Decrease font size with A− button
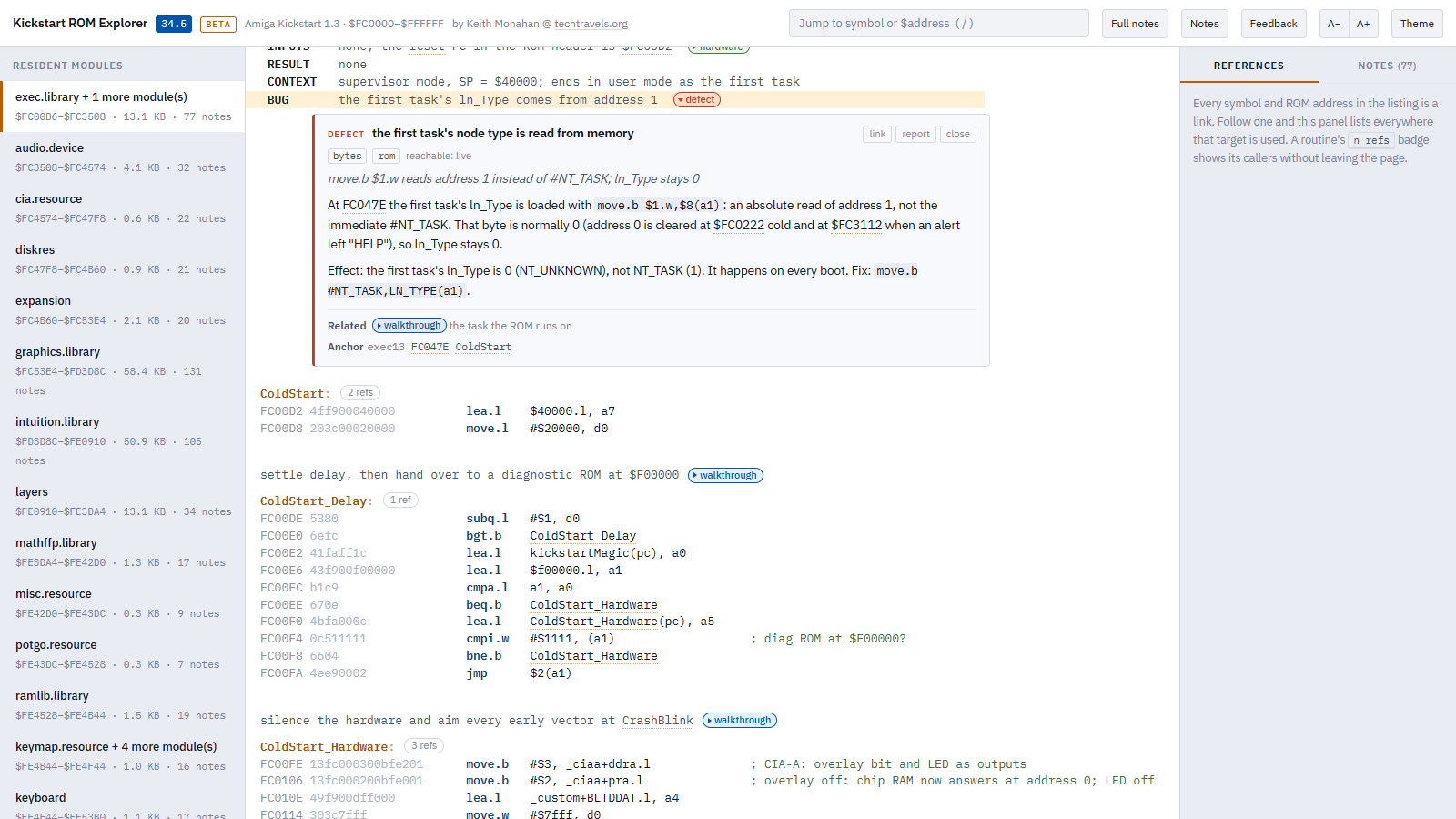The image size is (1456, 819). pyautogui.click(x=1334, y=24)
